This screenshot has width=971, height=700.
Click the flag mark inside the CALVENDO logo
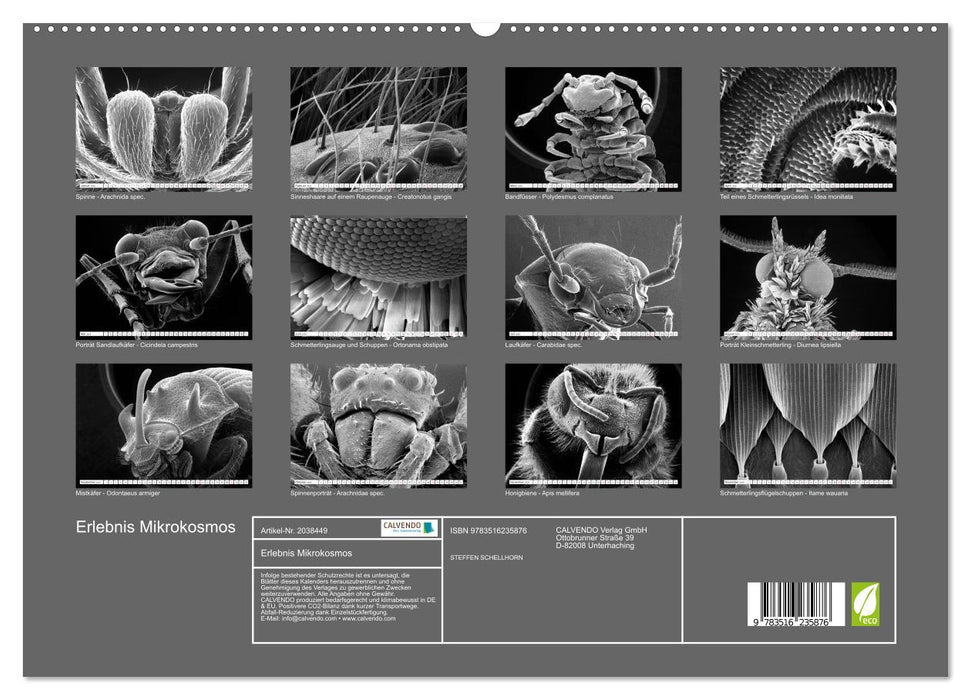point(429,528)
